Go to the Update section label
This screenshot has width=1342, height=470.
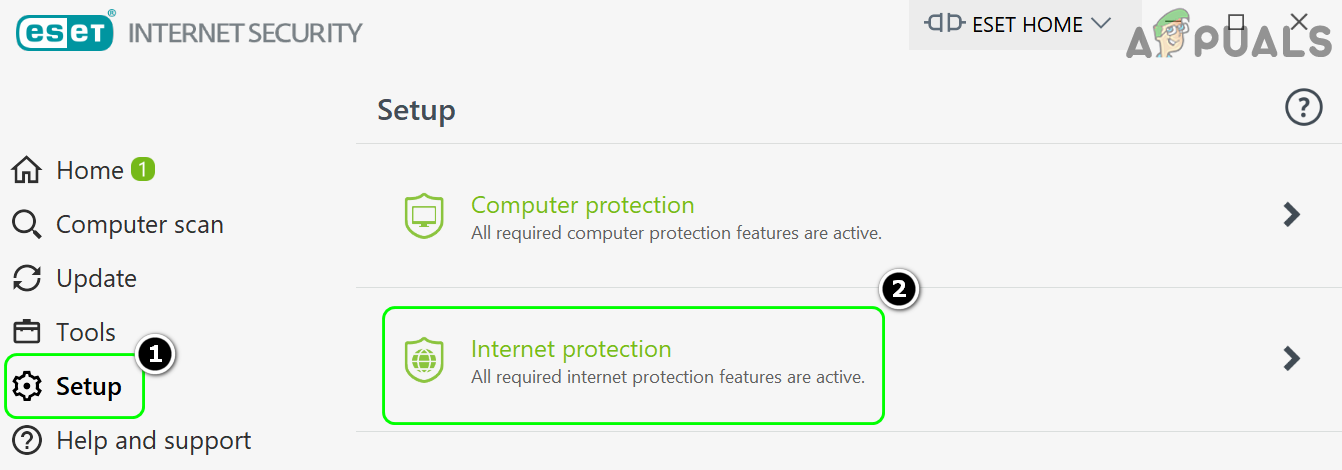click(x=97, y=279)
